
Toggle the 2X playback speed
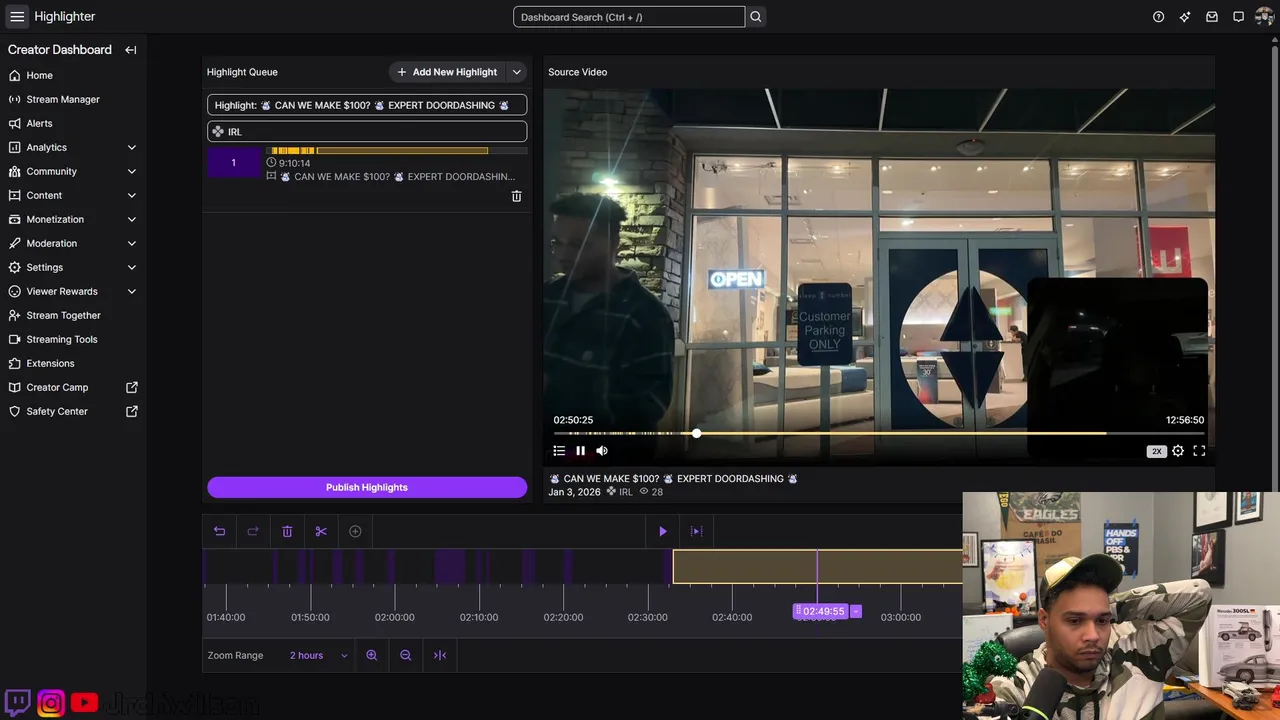[x=1157, y=451]
